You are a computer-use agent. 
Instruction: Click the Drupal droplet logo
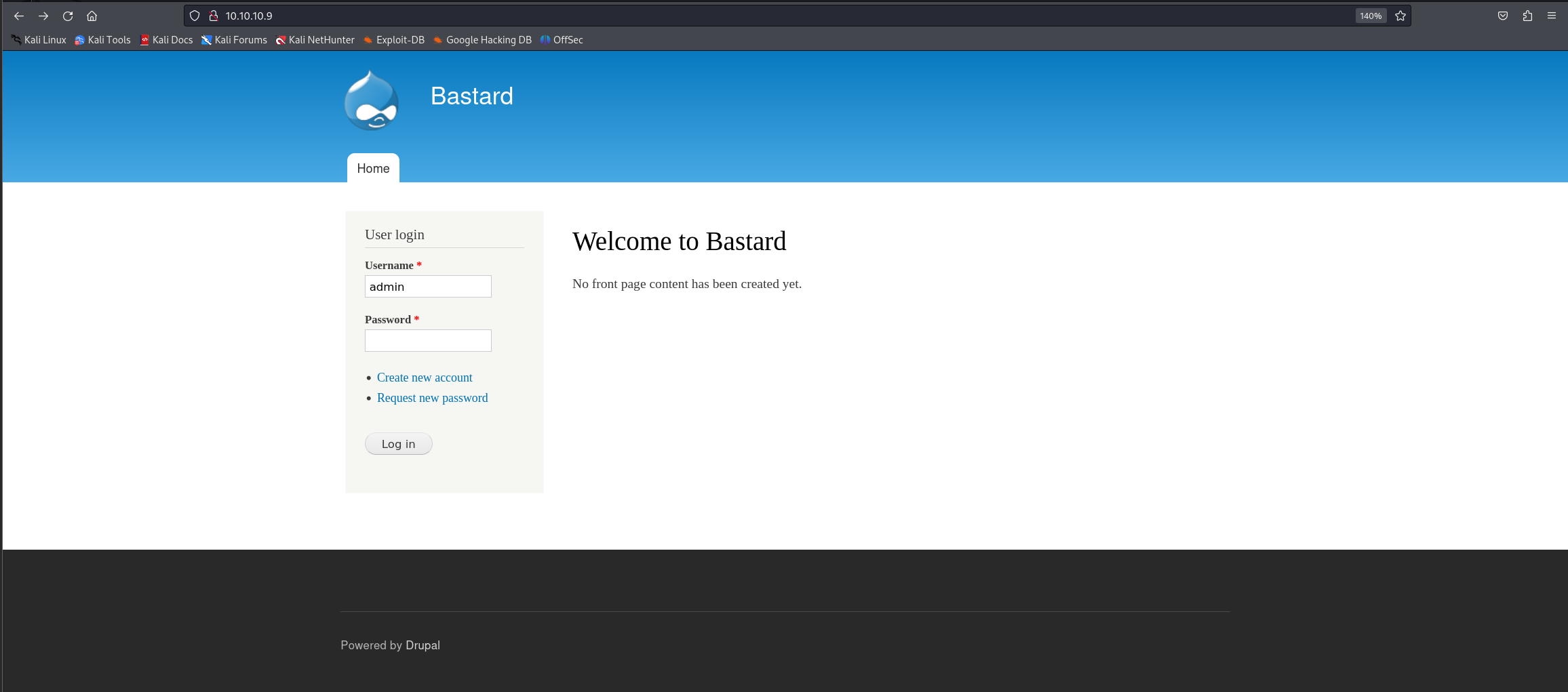371,101
